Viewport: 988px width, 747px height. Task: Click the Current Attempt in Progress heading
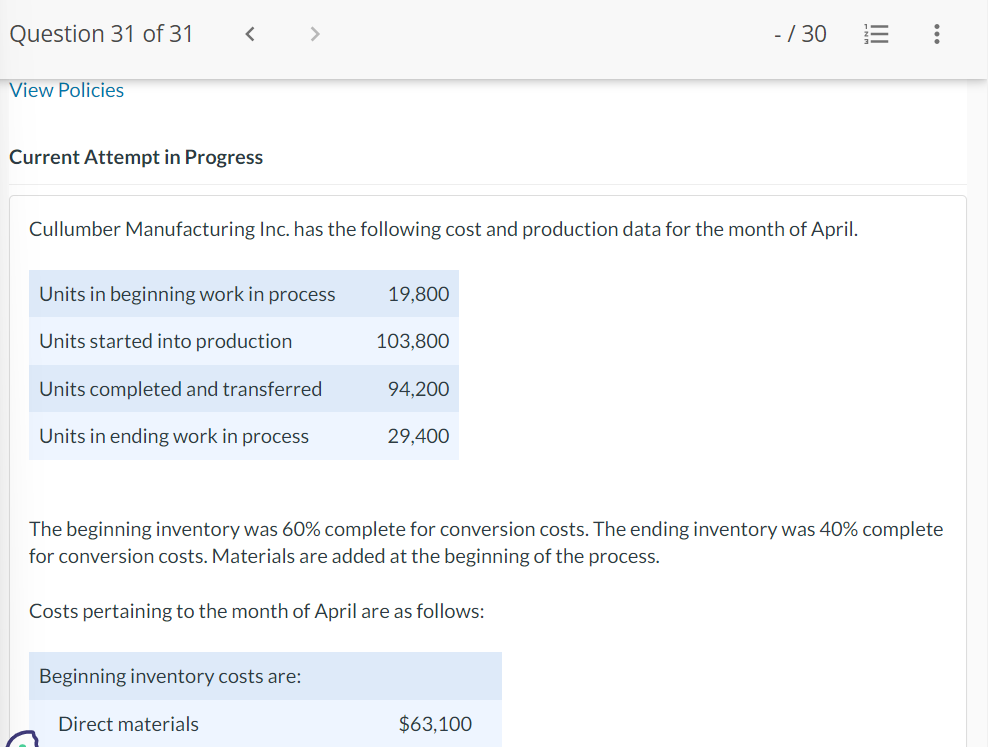point(136,157)
